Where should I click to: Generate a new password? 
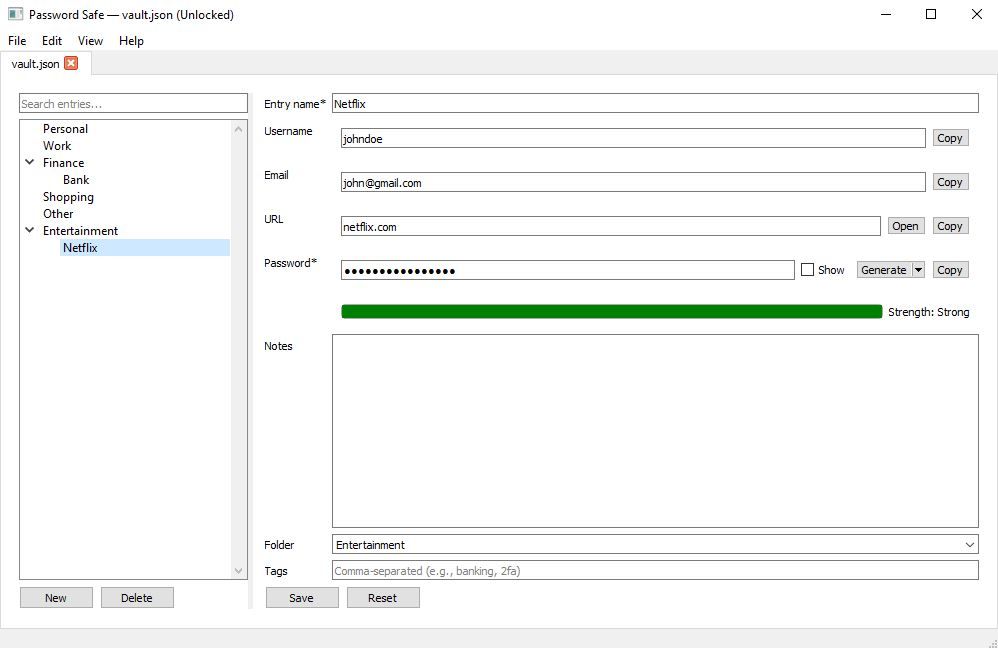click(x=880, y=269)
